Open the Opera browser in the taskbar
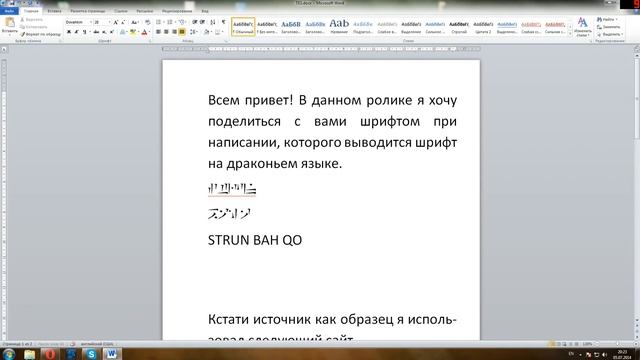Screen dimensions: 640x360 click(50, 354)
